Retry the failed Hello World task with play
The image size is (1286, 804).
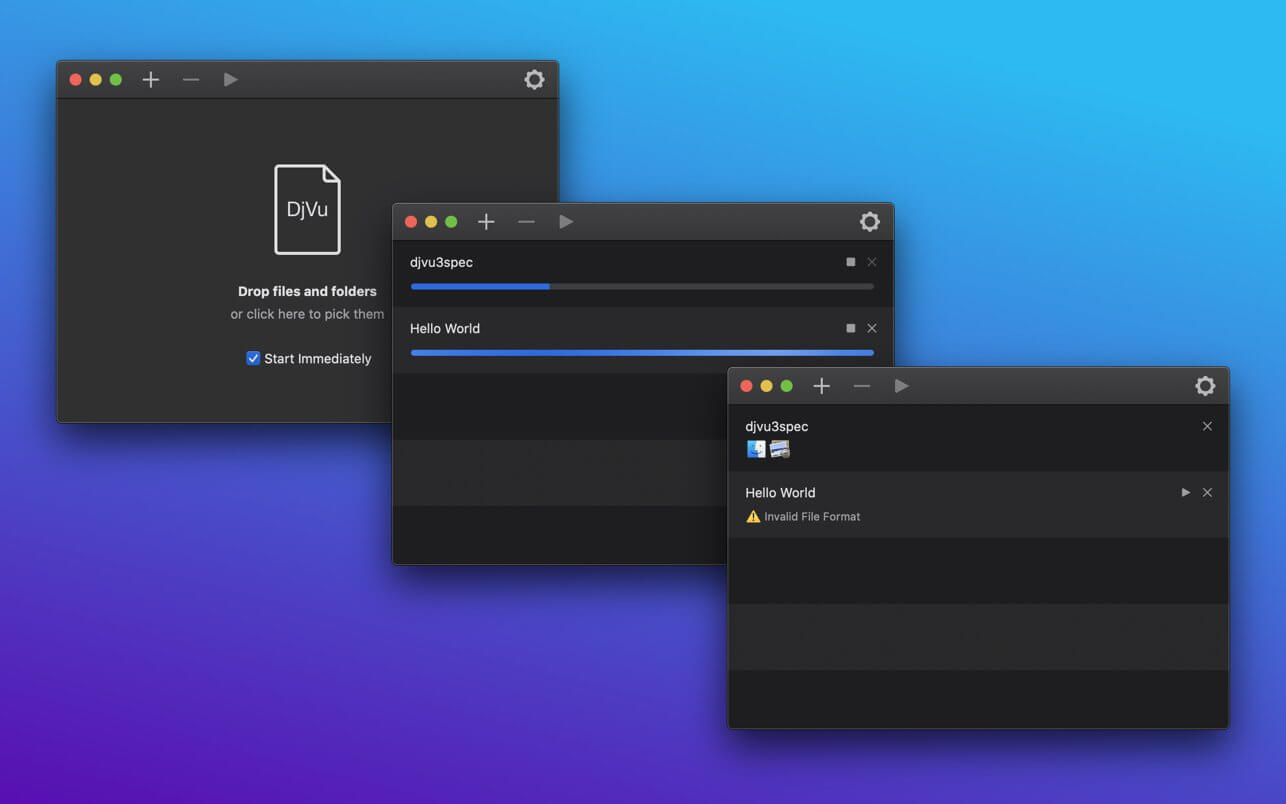click(x=1185, y=492)
